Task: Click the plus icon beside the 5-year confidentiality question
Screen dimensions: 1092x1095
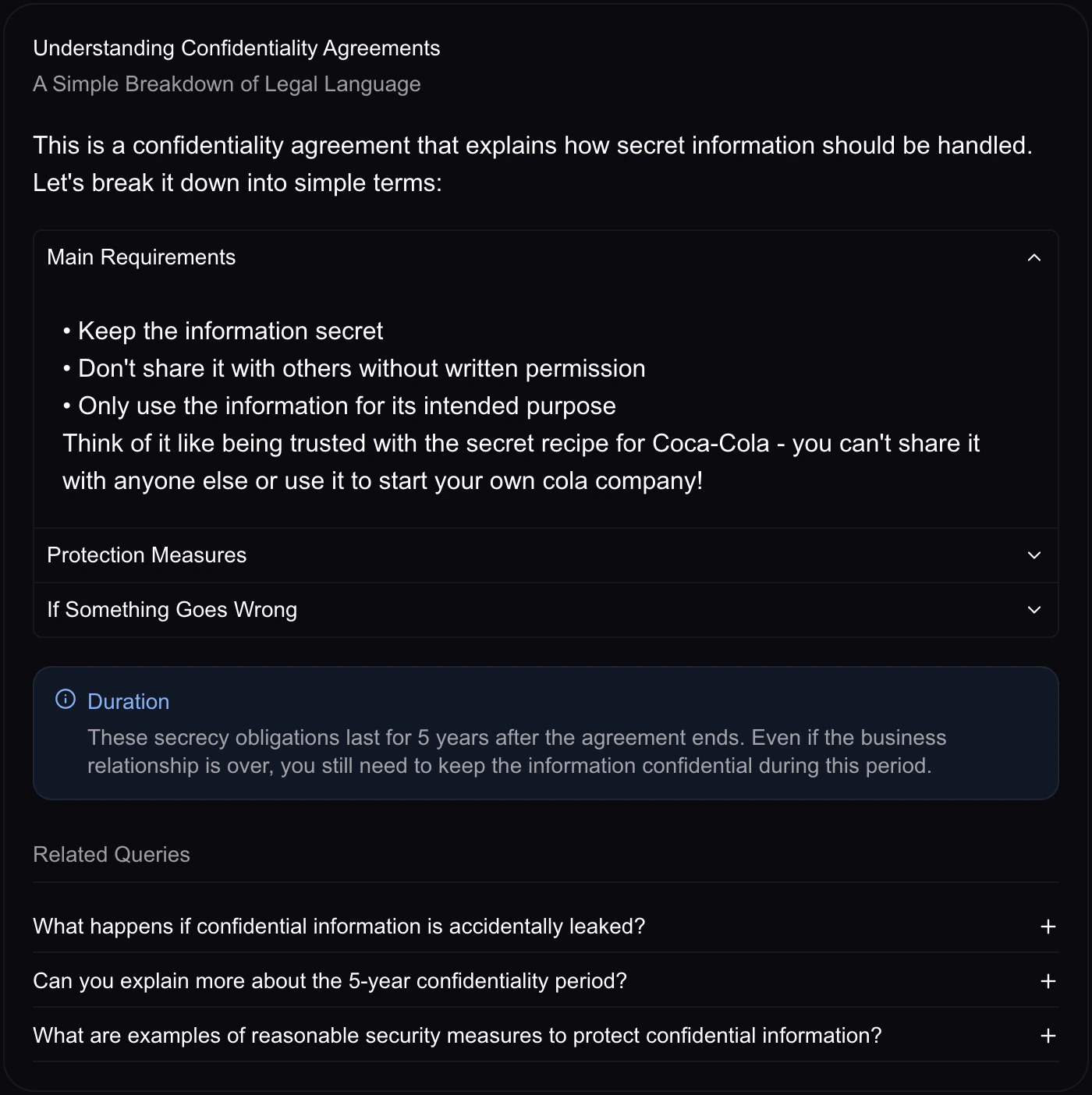Action: 1048,981
